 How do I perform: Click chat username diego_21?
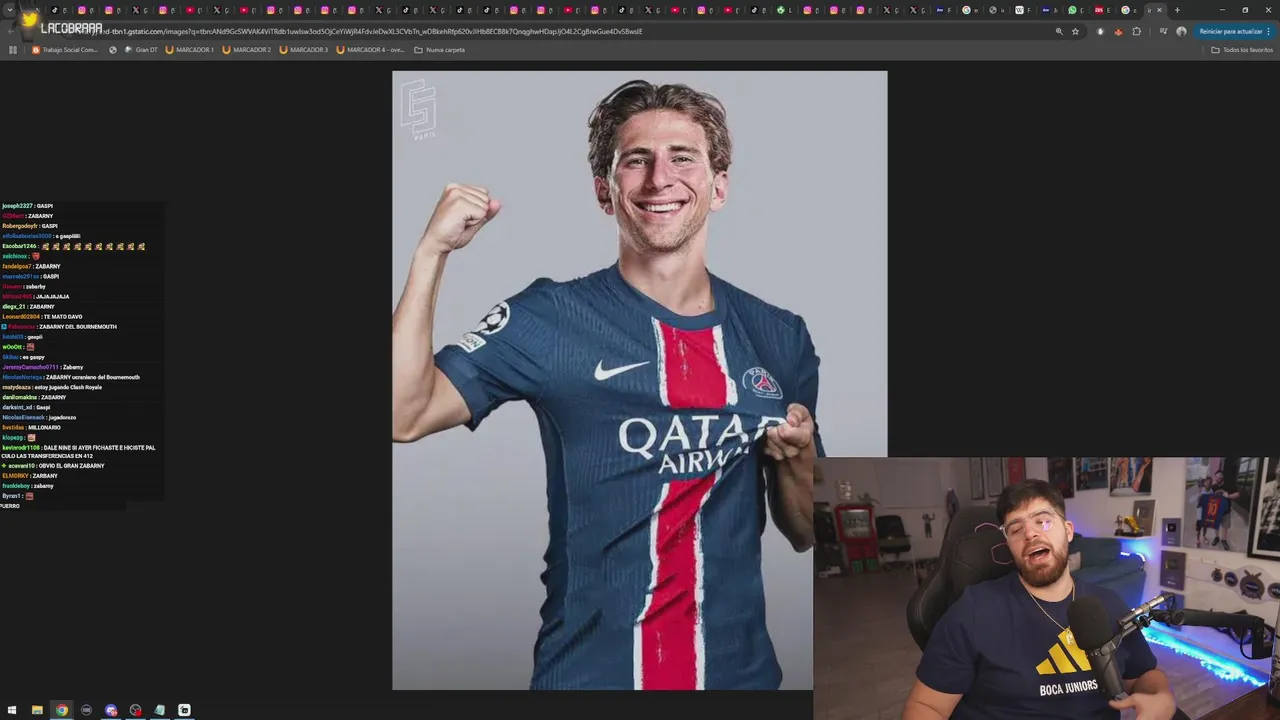point(13,307)
